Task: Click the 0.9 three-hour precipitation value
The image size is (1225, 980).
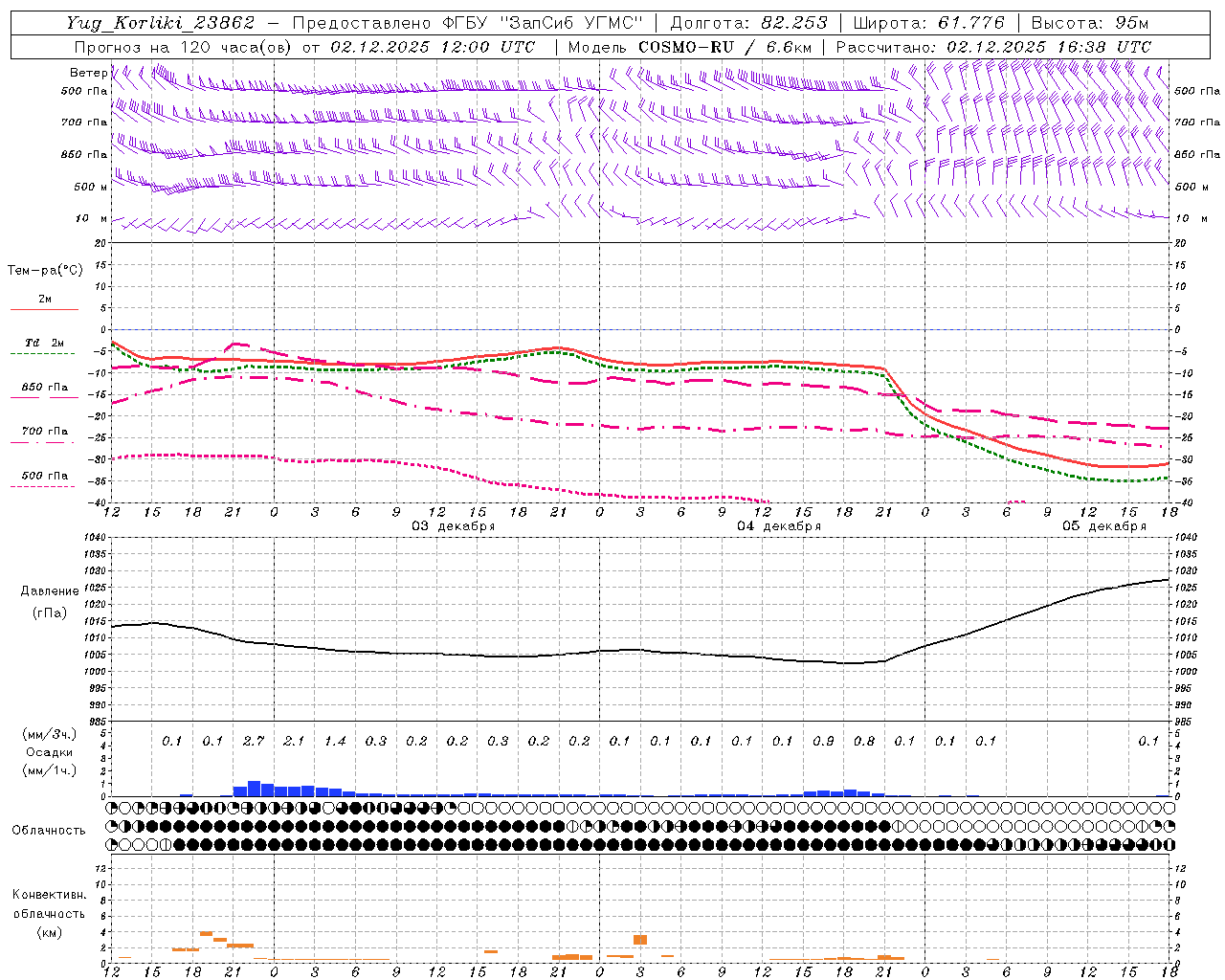Action: click(x=823, y=741)
